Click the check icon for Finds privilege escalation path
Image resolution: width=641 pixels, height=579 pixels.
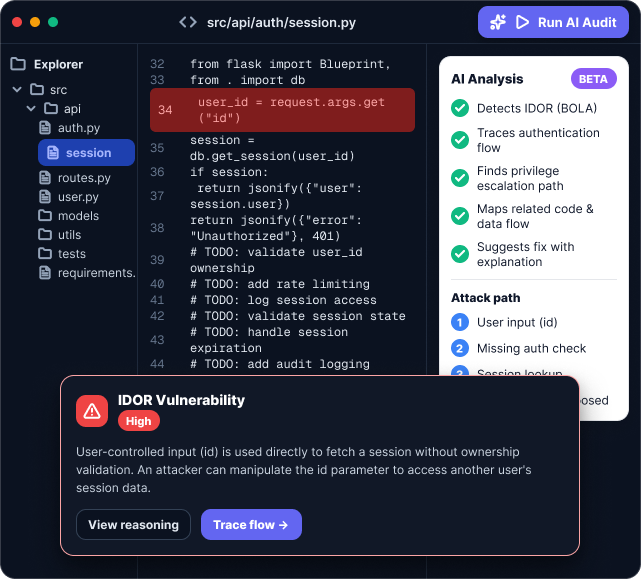coord(460,178)
